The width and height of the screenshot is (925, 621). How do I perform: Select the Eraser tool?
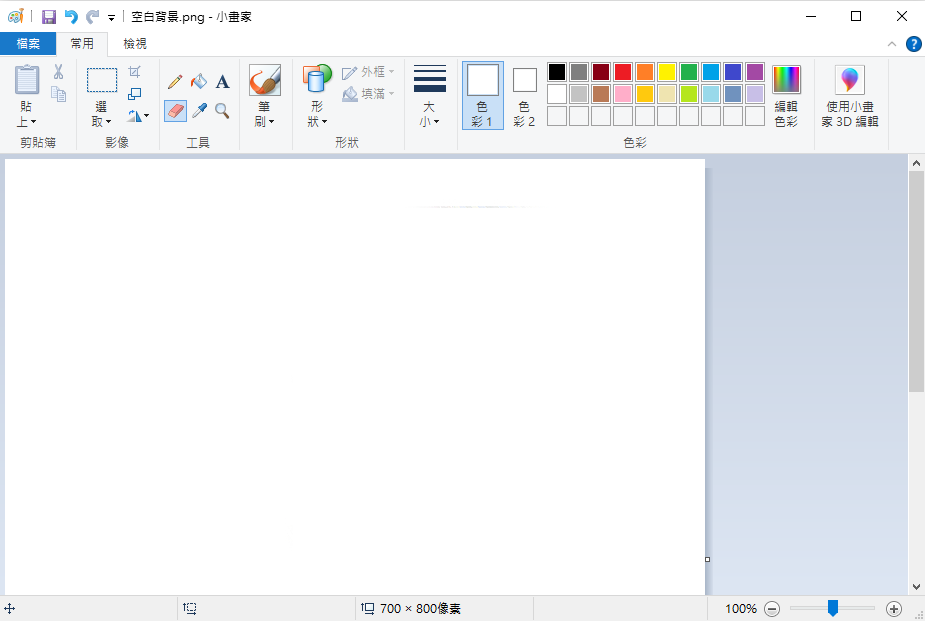click(175, 110)
